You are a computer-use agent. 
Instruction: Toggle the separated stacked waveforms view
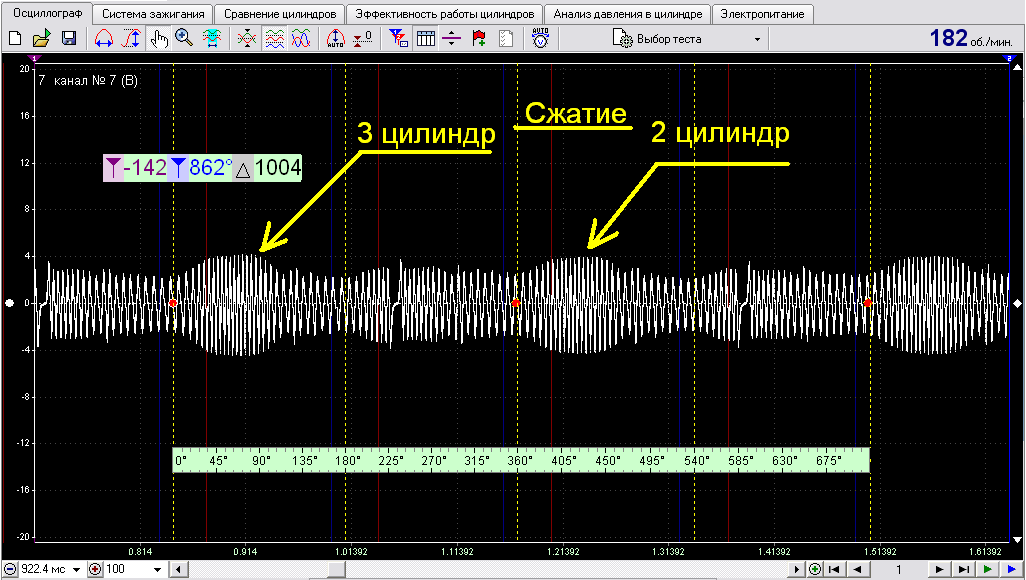coord(274,39)
